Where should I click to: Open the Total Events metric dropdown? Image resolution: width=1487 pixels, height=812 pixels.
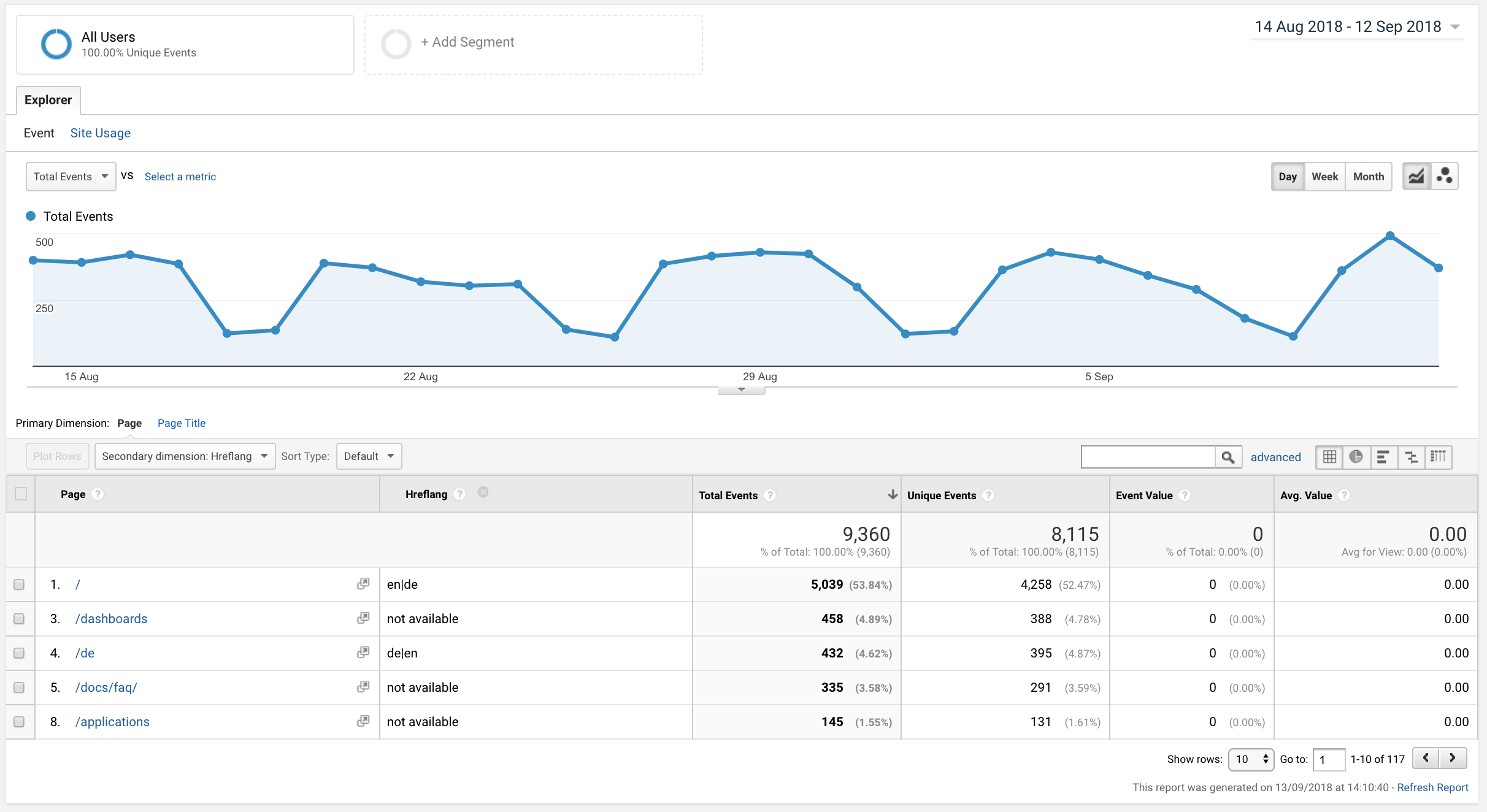[x=71, y=177]
